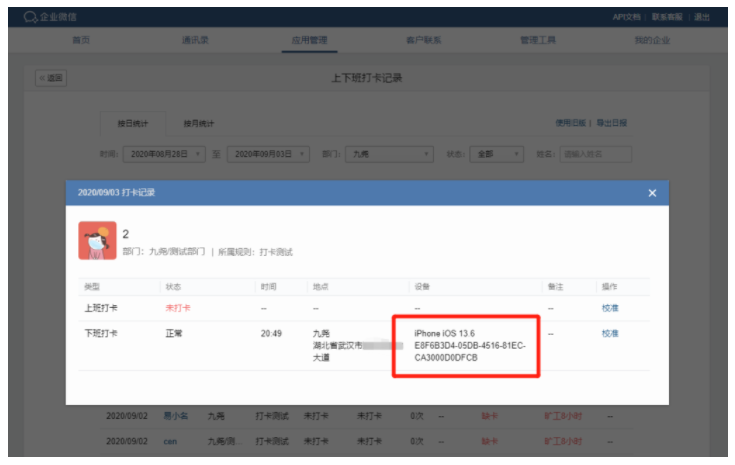Click the red 未打卡 status text

178,308
